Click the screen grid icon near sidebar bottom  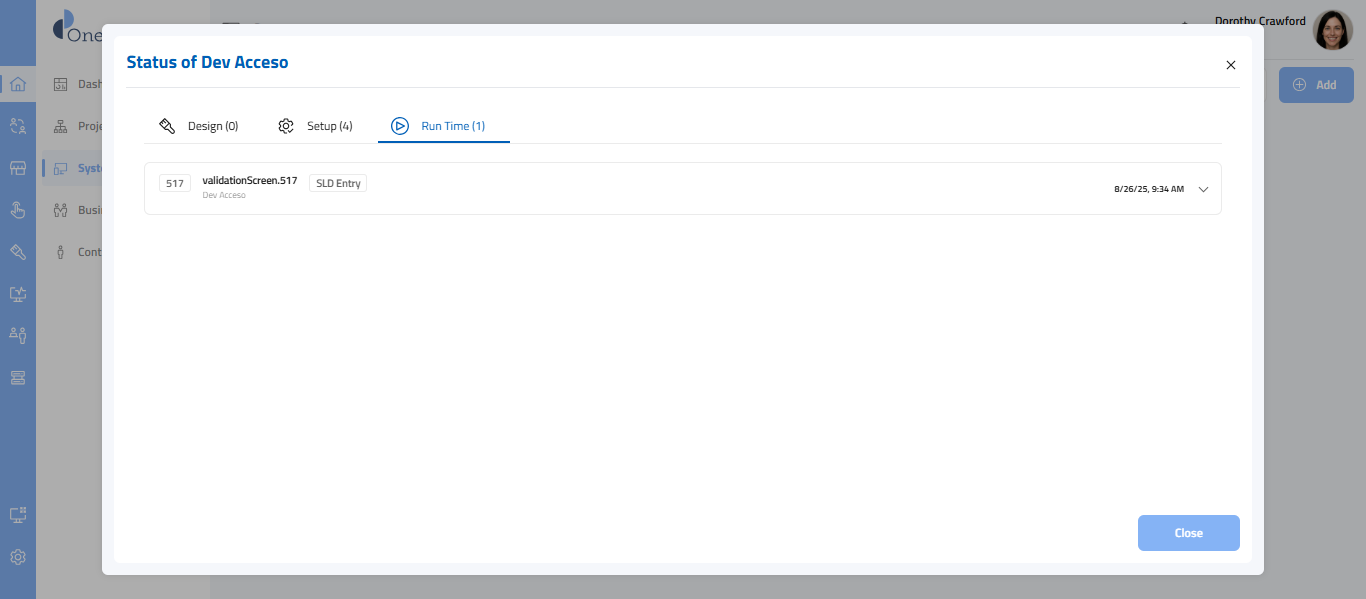pos(18,515)
